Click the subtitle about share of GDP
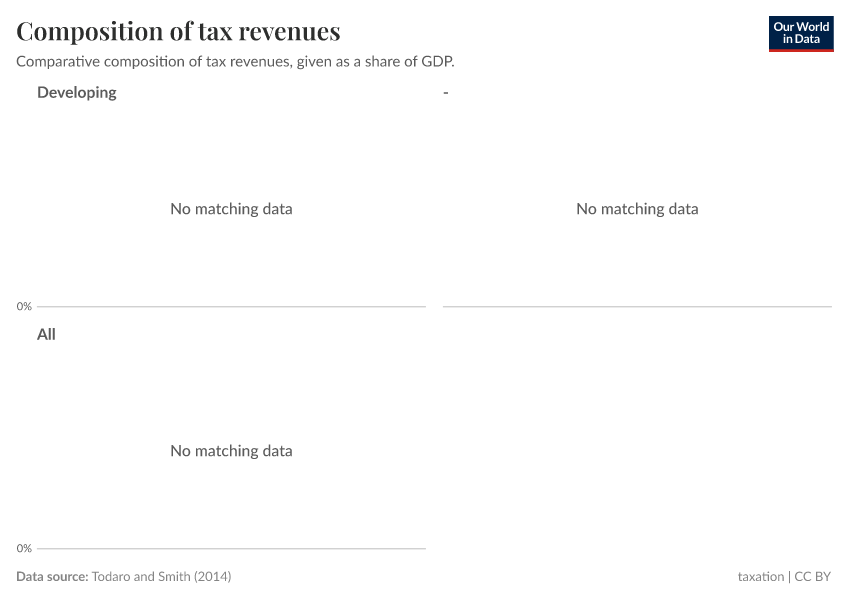The height and width of the screenshot is (600, 850). (x=235, y=61)
